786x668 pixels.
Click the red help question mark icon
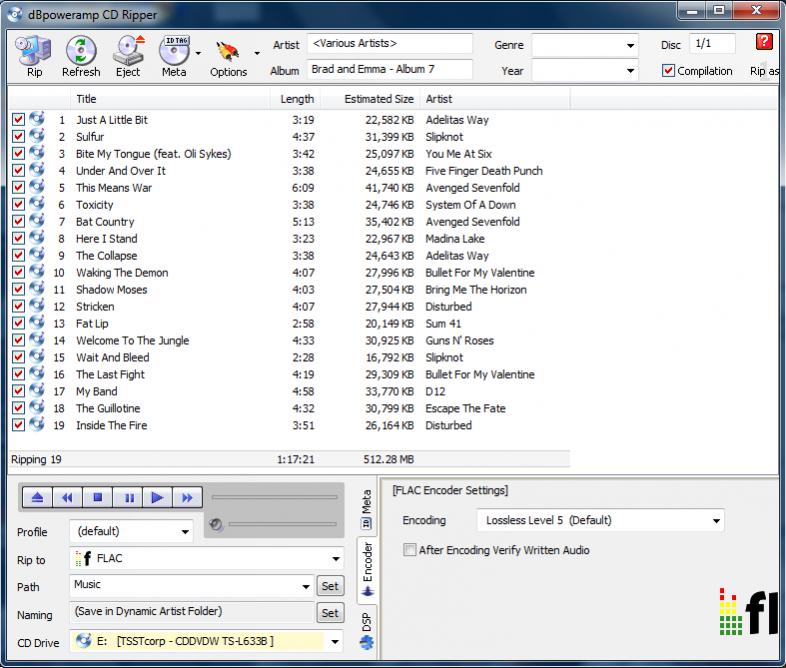click(764, 42)
